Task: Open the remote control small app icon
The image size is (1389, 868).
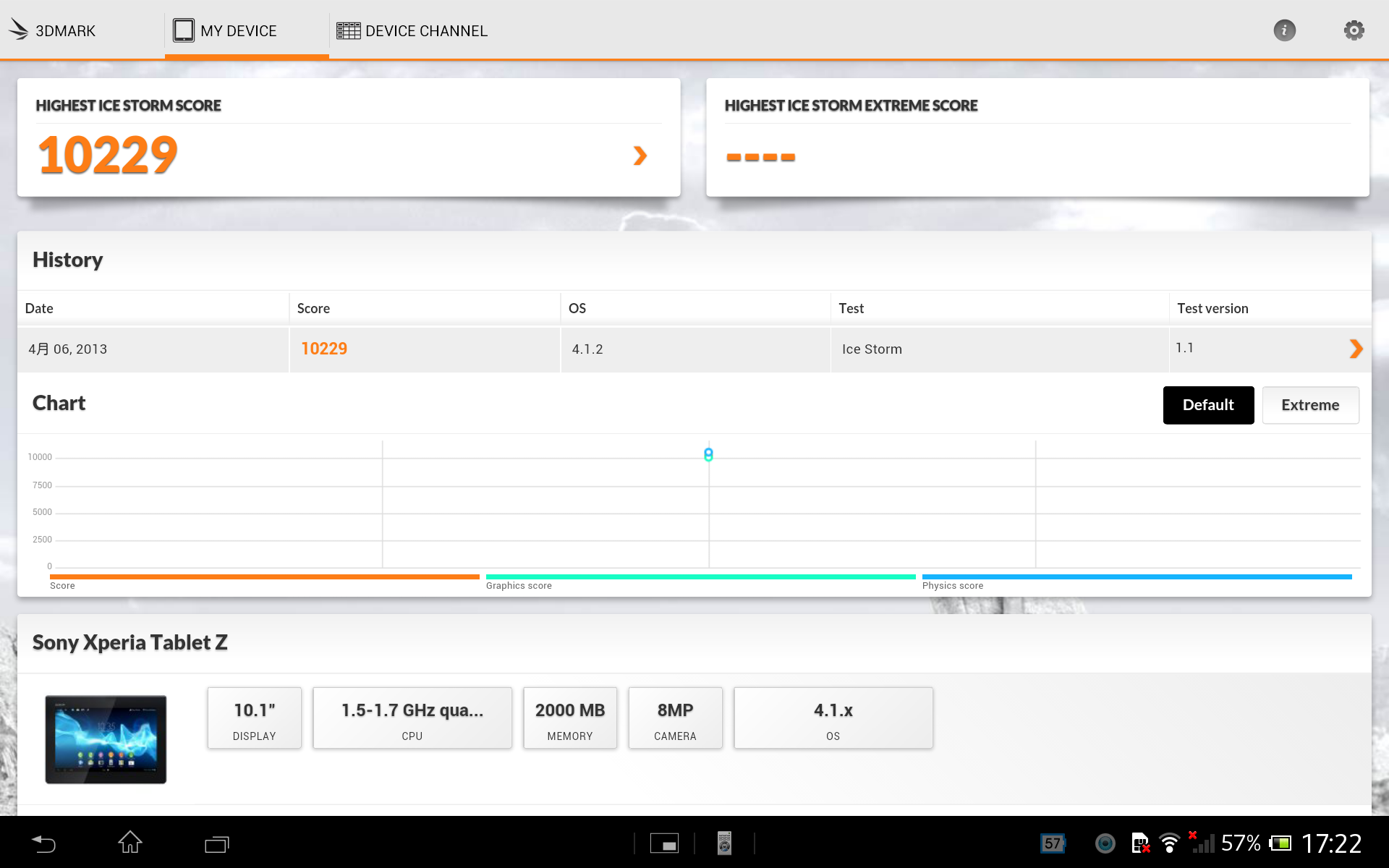Action: pos(724,843)
